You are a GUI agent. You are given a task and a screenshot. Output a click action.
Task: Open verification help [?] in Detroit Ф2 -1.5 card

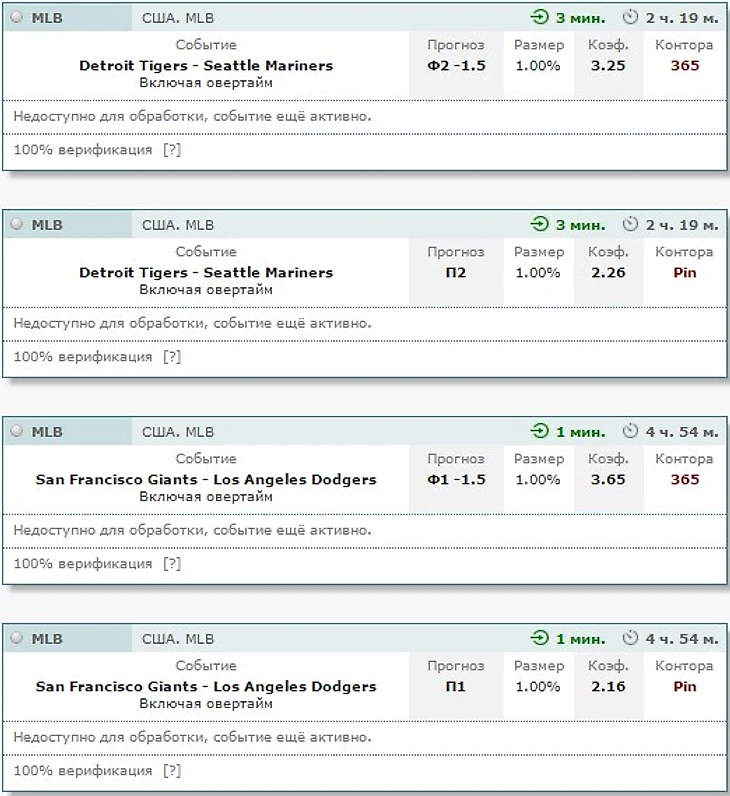(172, 150)
